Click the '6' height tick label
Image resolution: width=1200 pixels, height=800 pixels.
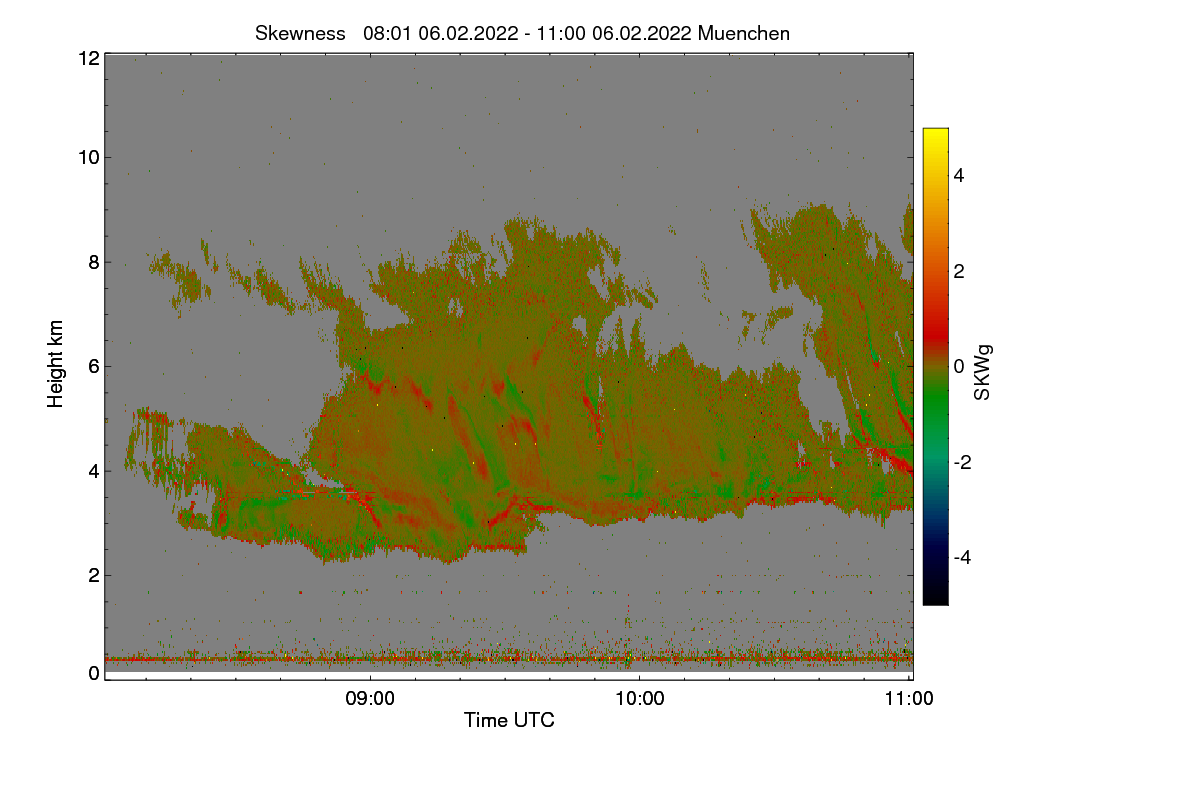point(94,366)
